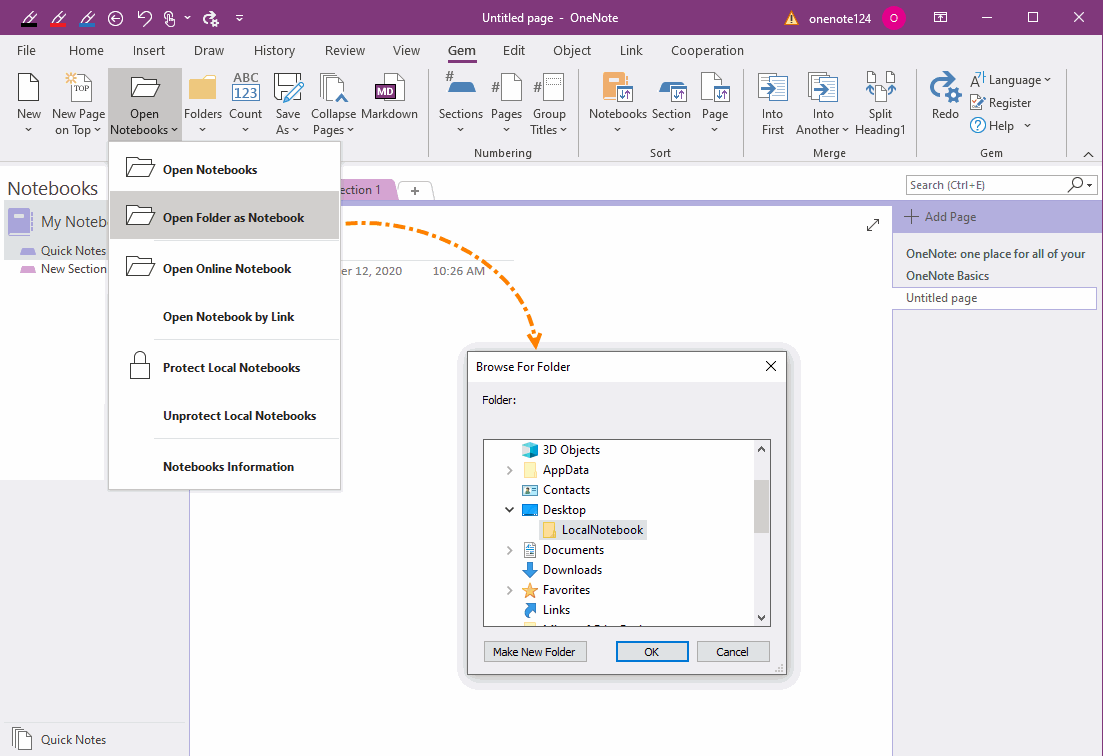Switch to the Cooperation ribbon tab
The width and height of the screenshot is (1103, 756).
(x=707, y=50)
